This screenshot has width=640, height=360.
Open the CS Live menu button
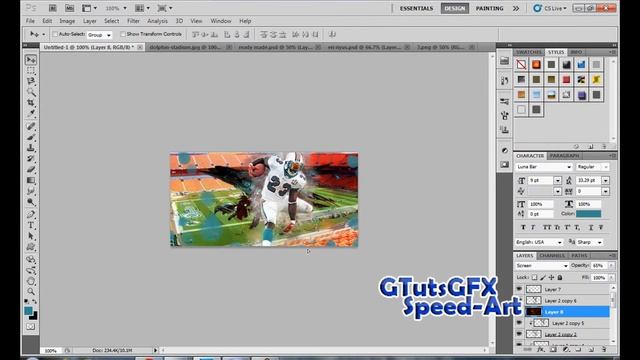pyautogui.click(x=550, y=9)
